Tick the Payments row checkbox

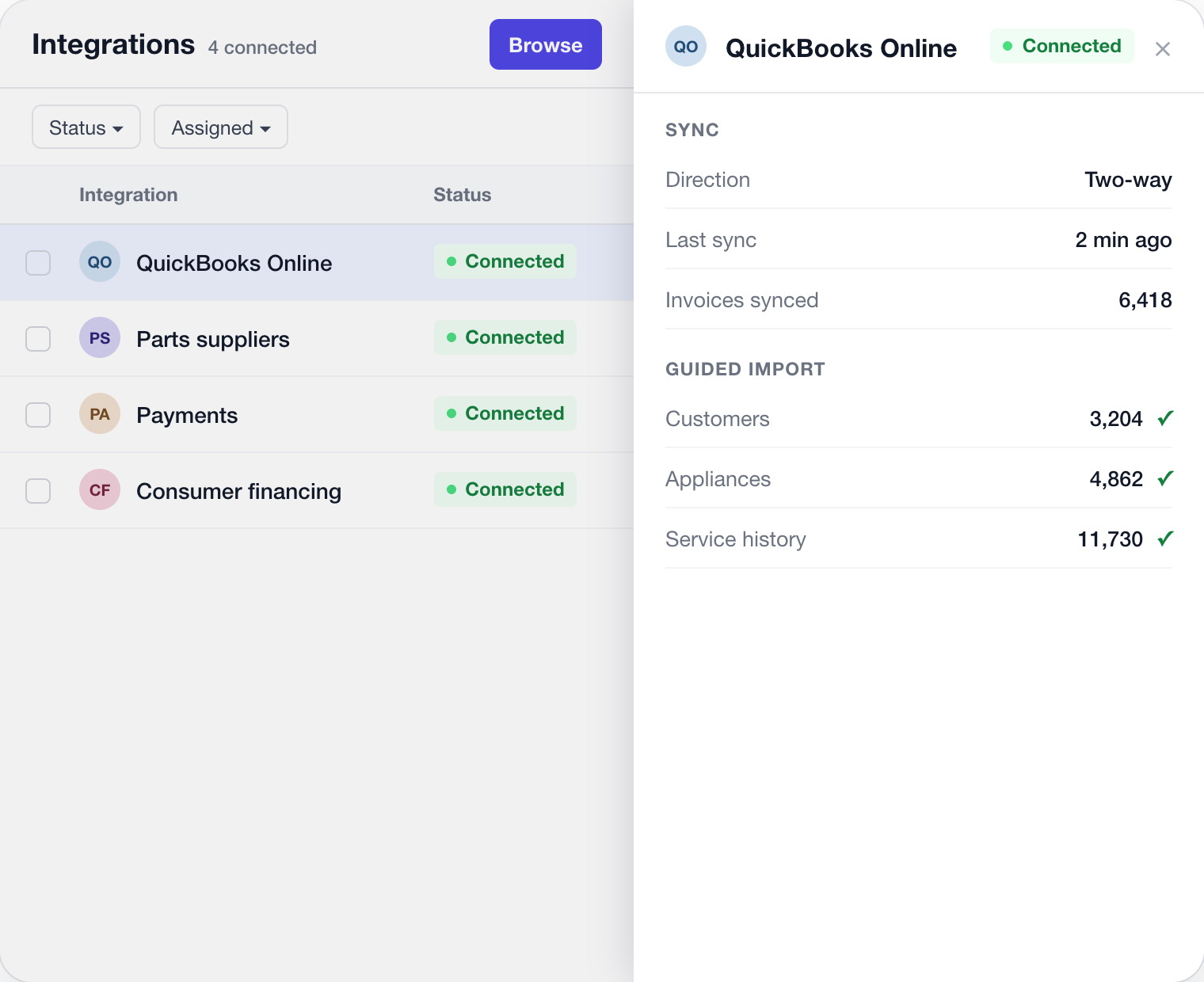[38, 415]
